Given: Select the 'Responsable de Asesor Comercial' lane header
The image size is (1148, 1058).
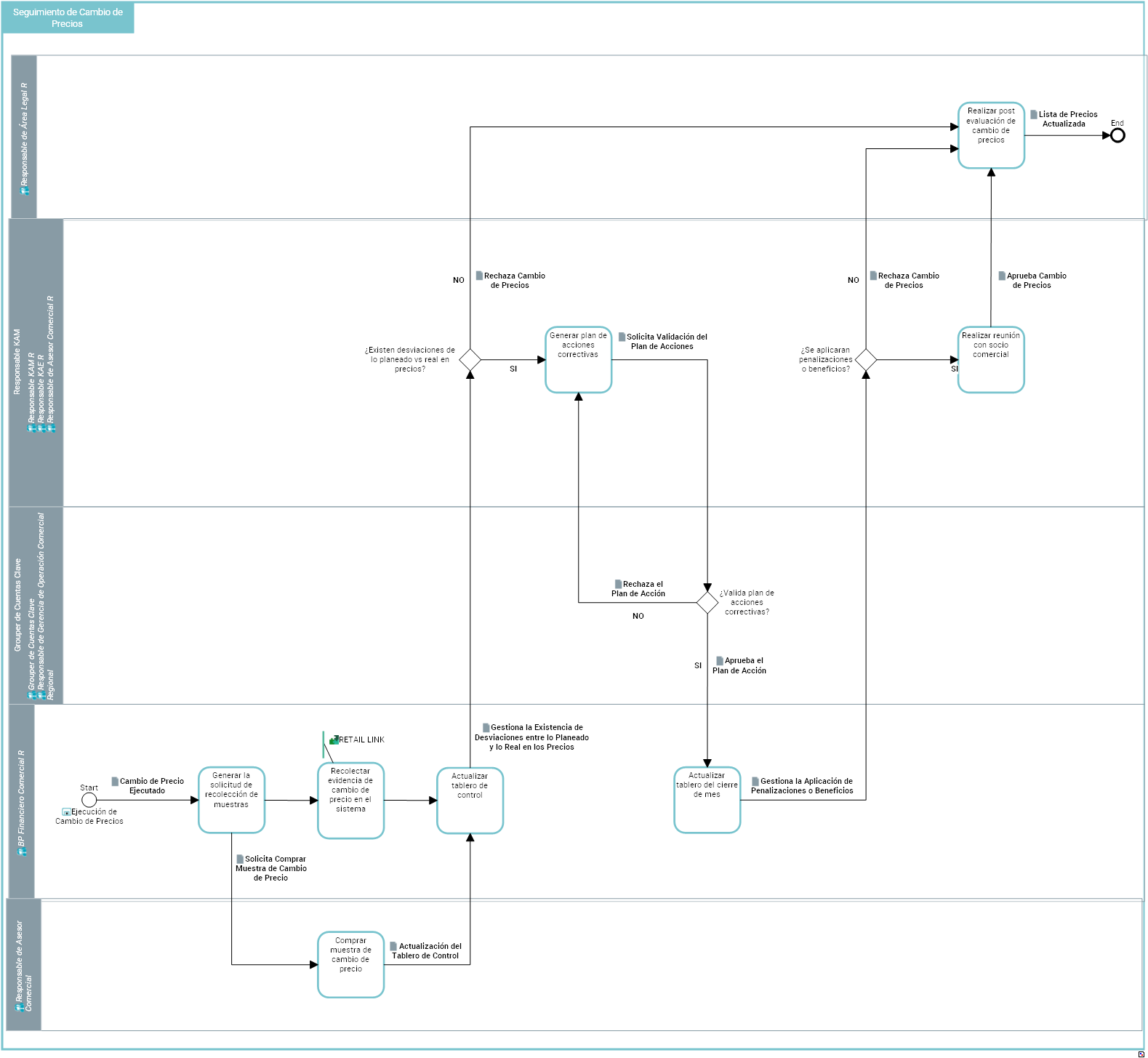Looking at the screenshot, I should (x=23, y=964).
